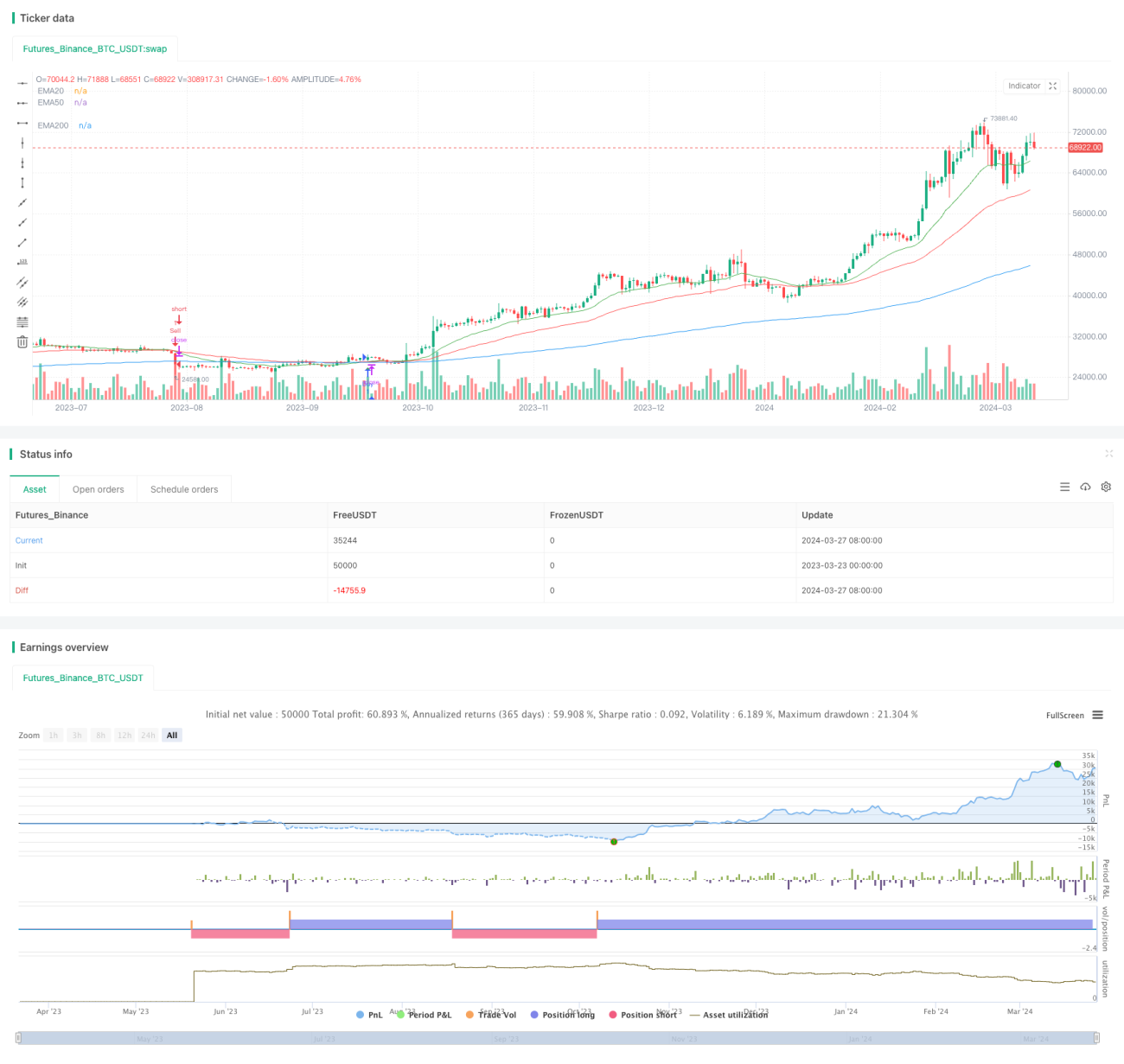
Task: Pick the parallel channel drawing tool
Action: click(x=22, y=282)
